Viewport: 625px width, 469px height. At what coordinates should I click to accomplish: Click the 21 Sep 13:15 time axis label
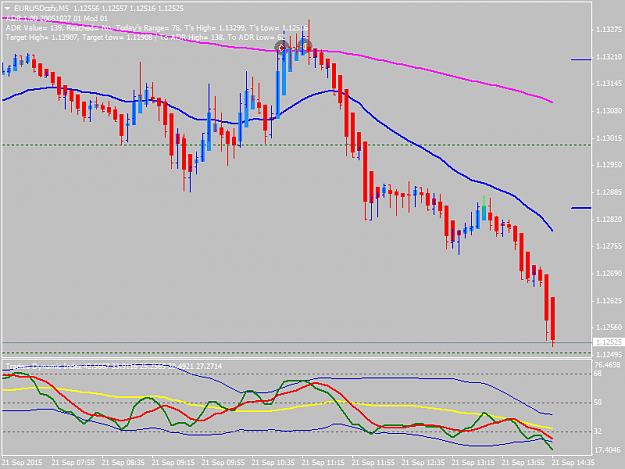click(473, 463)
